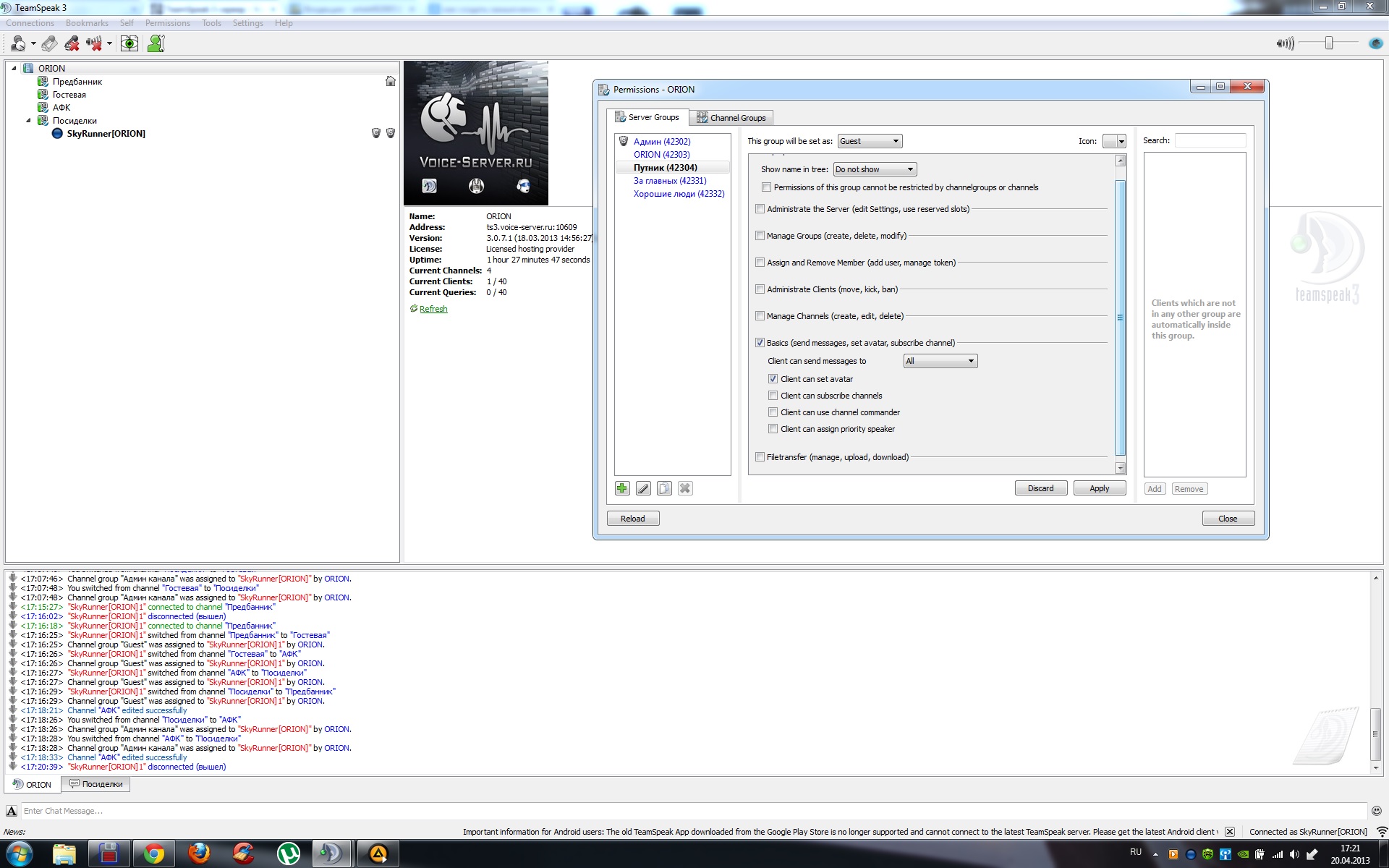This screenshot has width=1389, height=868.
Task: Enable Filetransfer permissions checkbox
Action: point(760,457)
